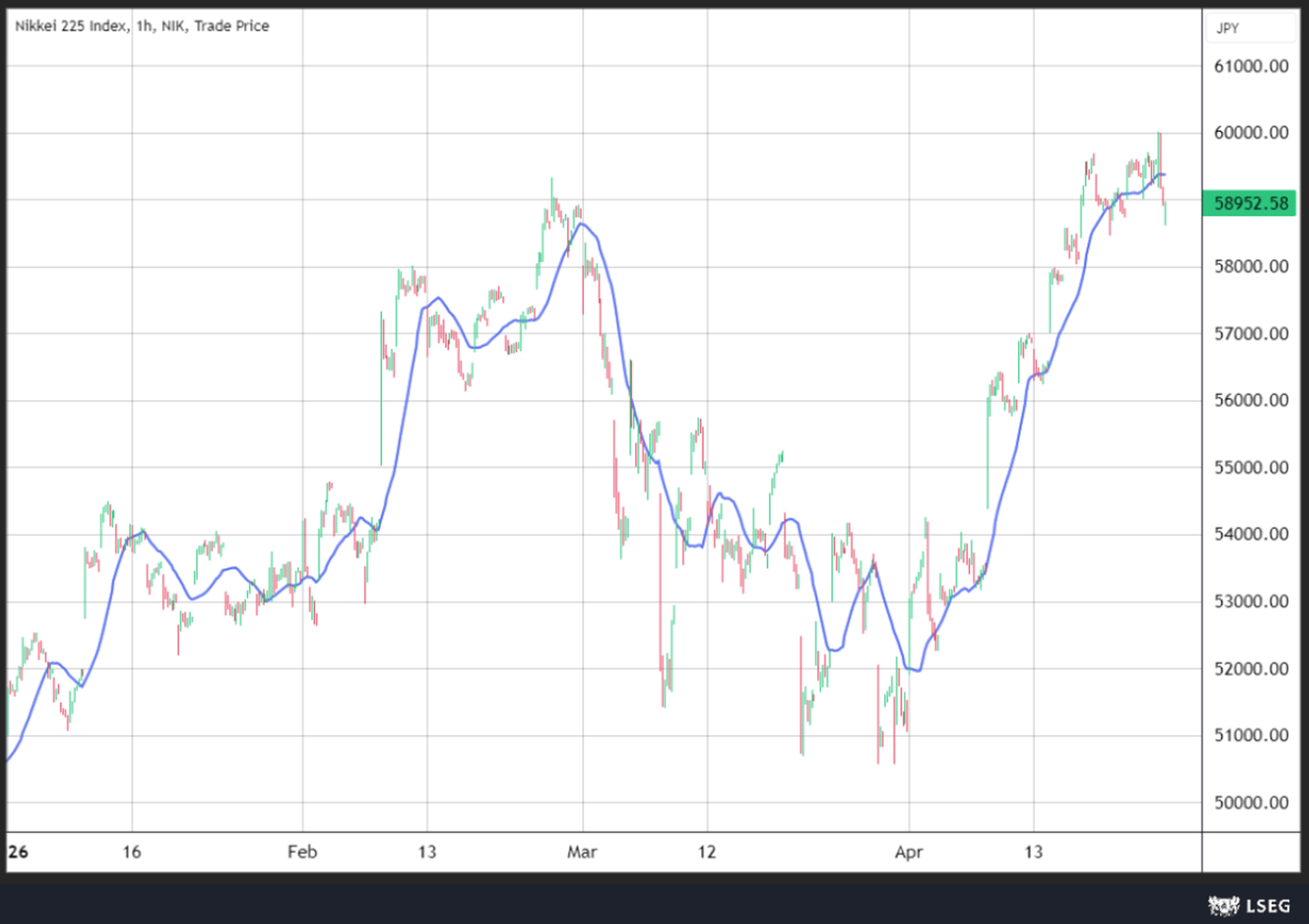
Task: Click the 13 date label following Apr
Action: pos(1033,852)
